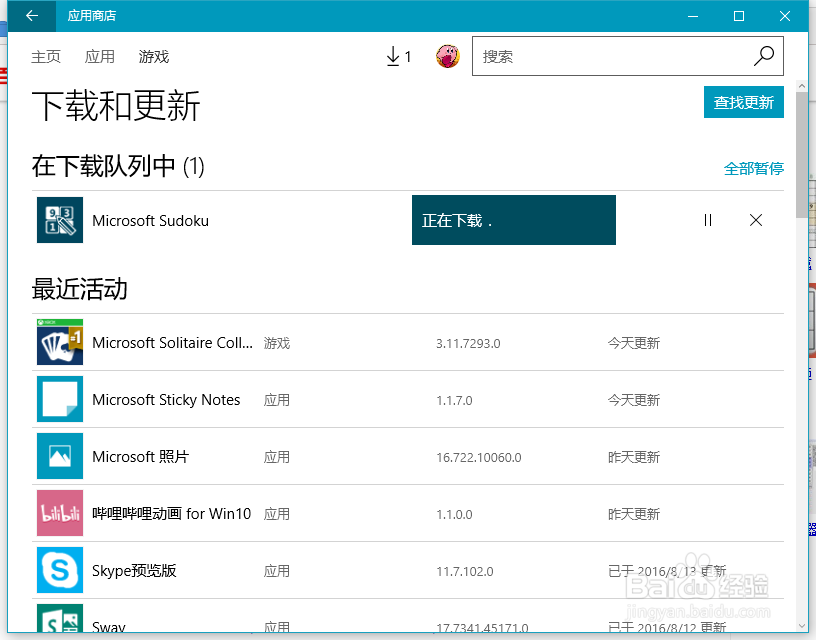The image size is (816, 640).
Task: Cancel the Microsoft Sudoku download
Action: (756, 220)
